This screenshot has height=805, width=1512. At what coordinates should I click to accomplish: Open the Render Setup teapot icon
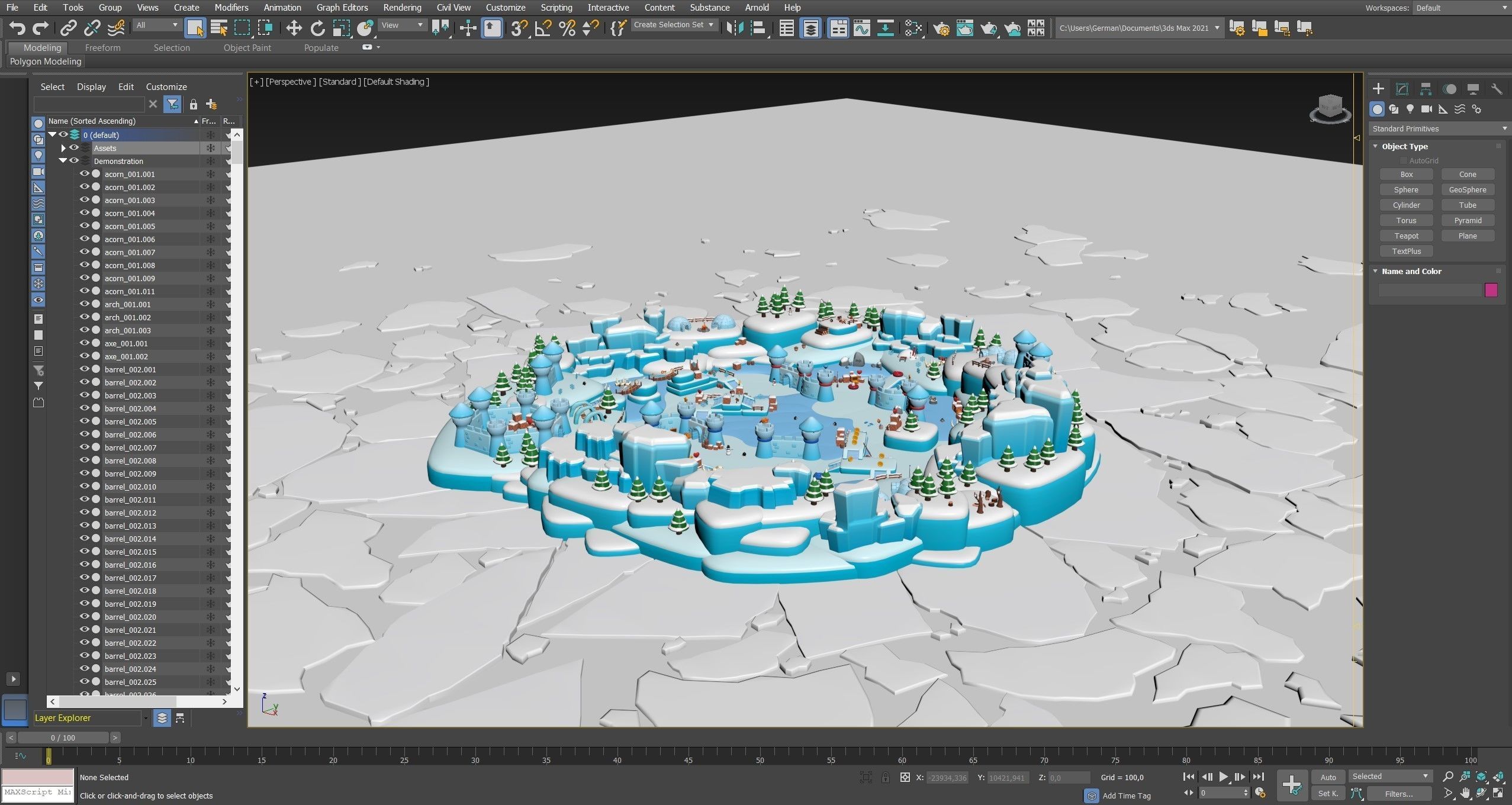[941, 28]
